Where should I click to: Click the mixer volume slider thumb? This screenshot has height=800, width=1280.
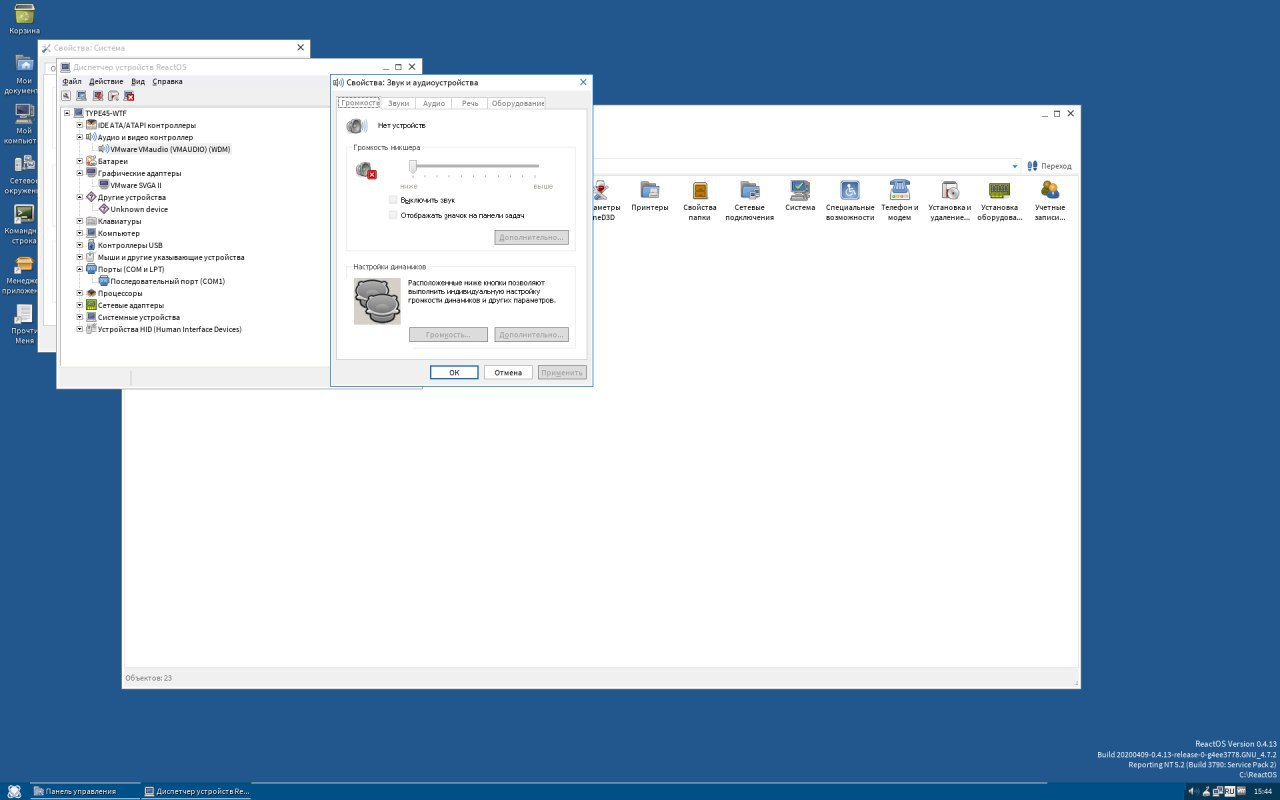(x=413, y=166)
